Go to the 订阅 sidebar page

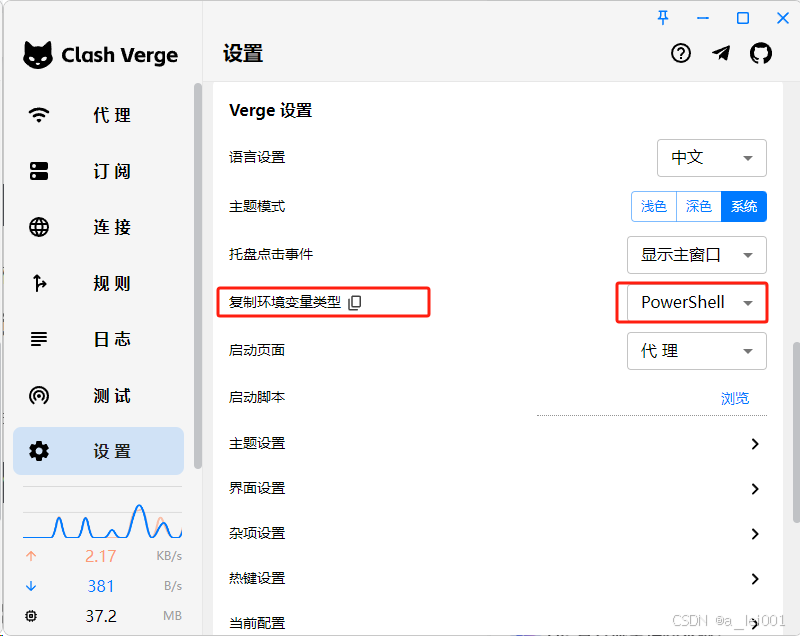coord(98,171)
